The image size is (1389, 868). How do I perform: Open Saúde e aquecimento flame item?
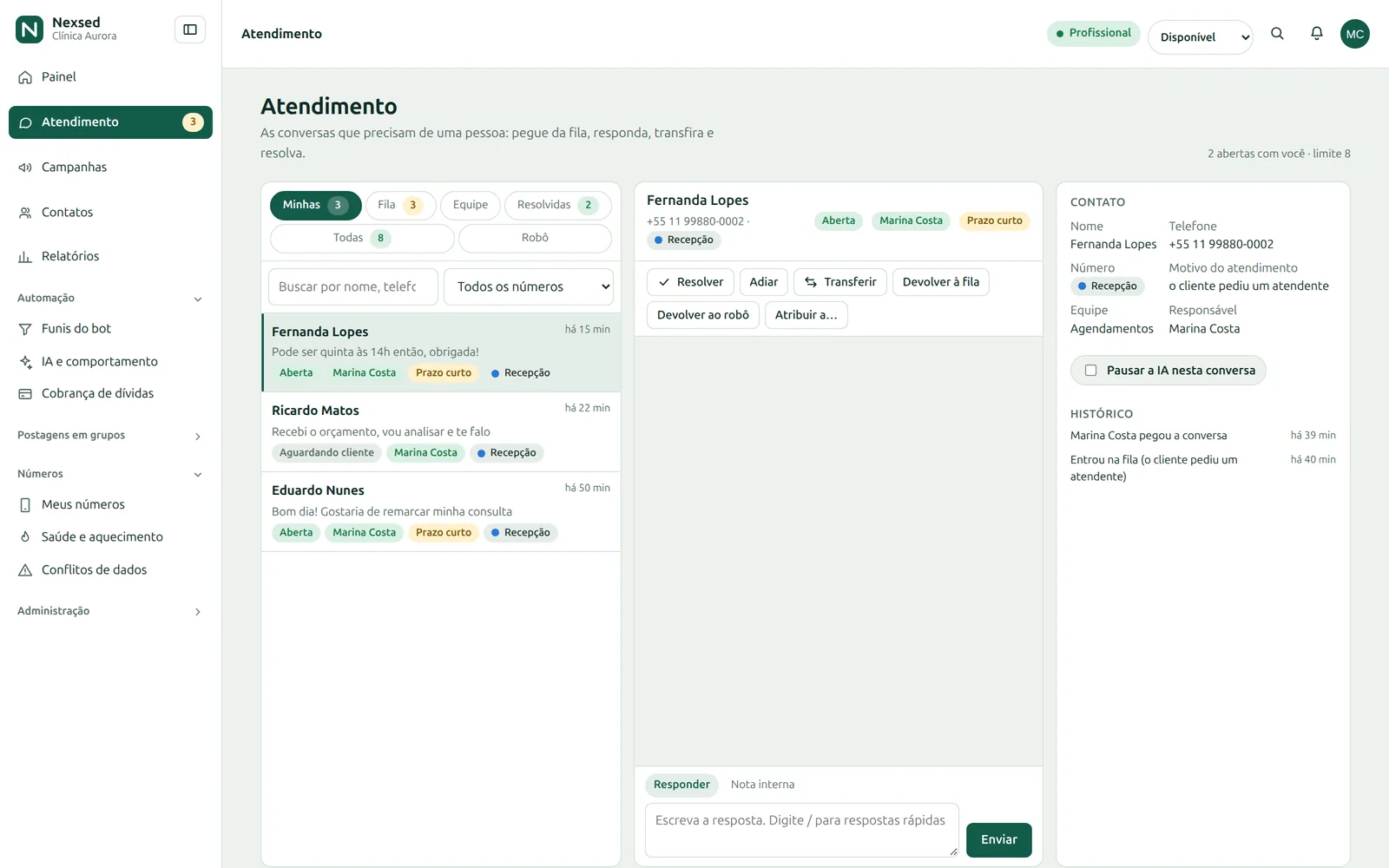coord(111,537)
